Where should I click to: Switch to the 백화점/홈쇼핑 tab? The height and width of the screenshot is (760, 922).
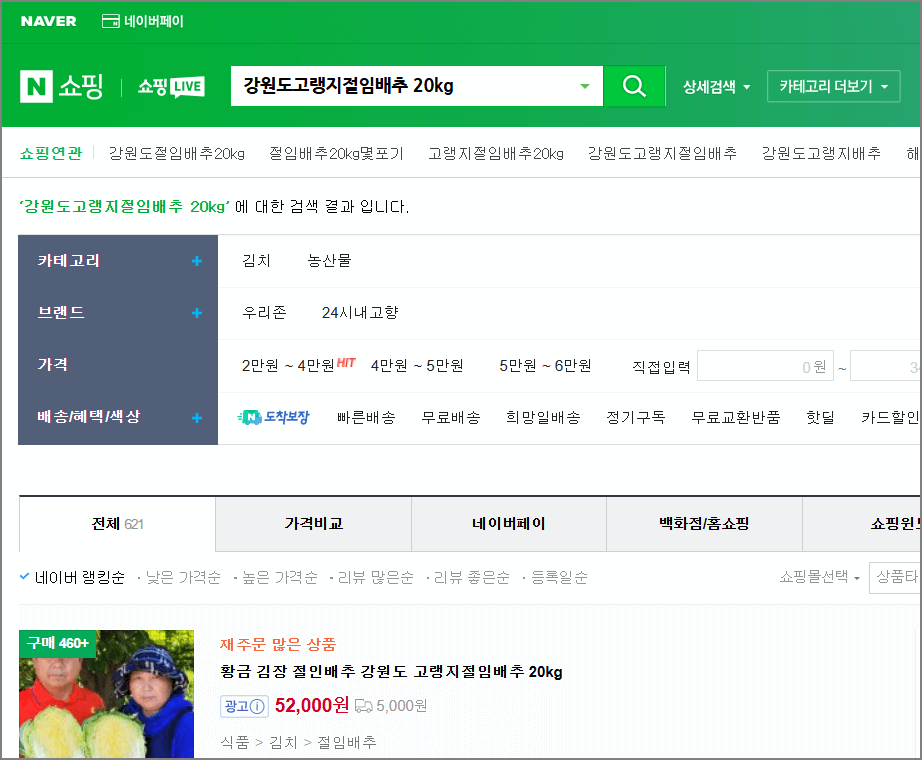point(704,523)
